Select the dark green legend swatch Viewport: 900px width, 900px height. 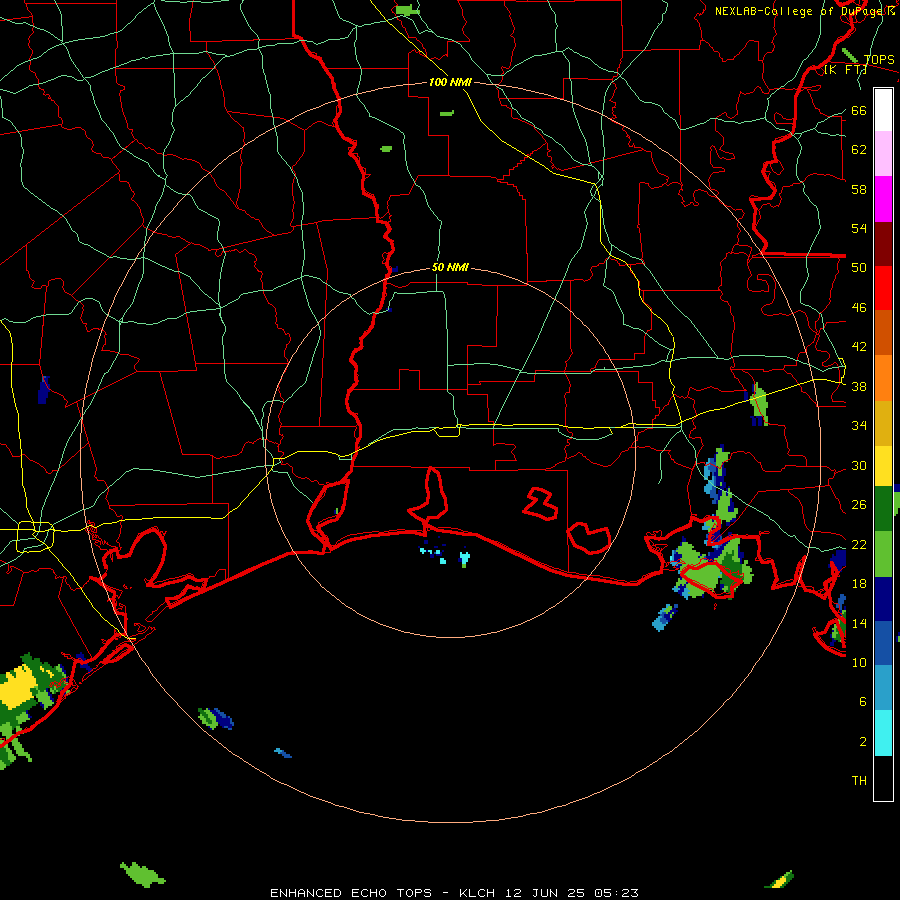click(x=883, y=509)
